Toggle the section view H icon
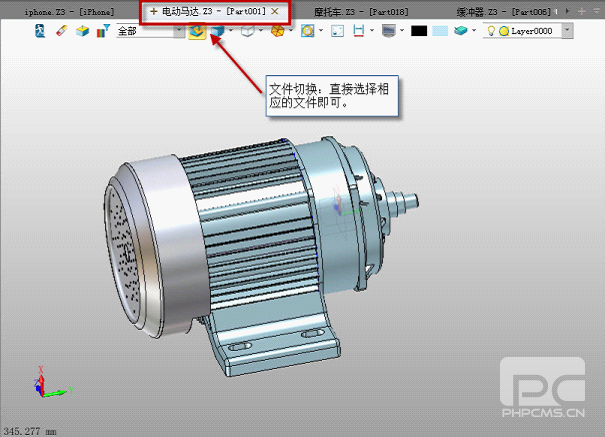The height and width of the screenshot is (437, 605). (x=357, y=31)
